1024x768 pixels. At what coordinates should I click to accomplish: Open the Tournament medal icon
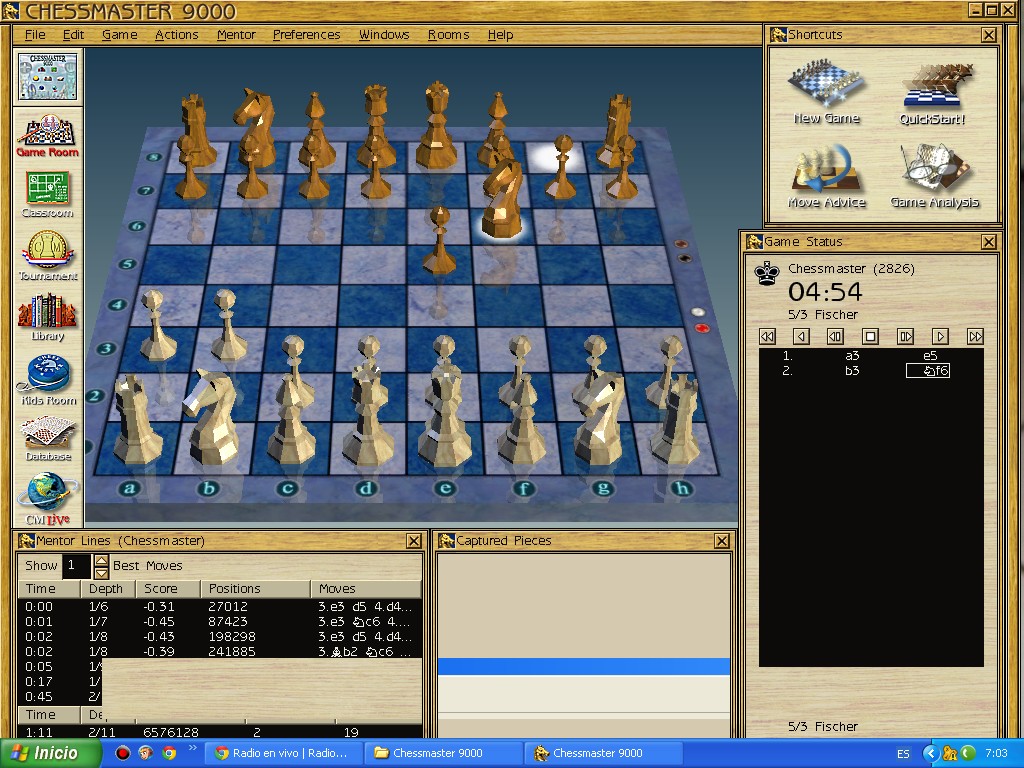[48, 255]
